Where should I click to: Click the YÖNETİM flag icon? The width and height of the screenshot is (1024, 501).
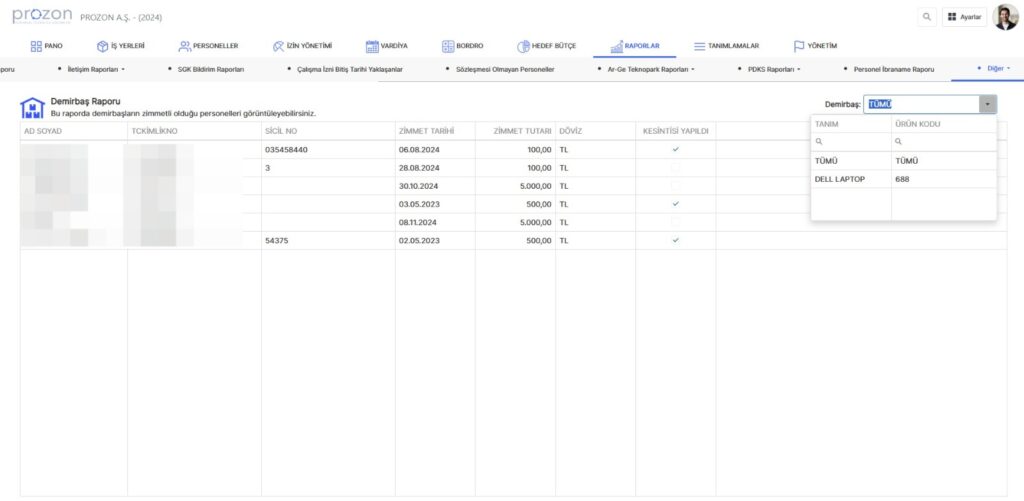pos(799,46)
